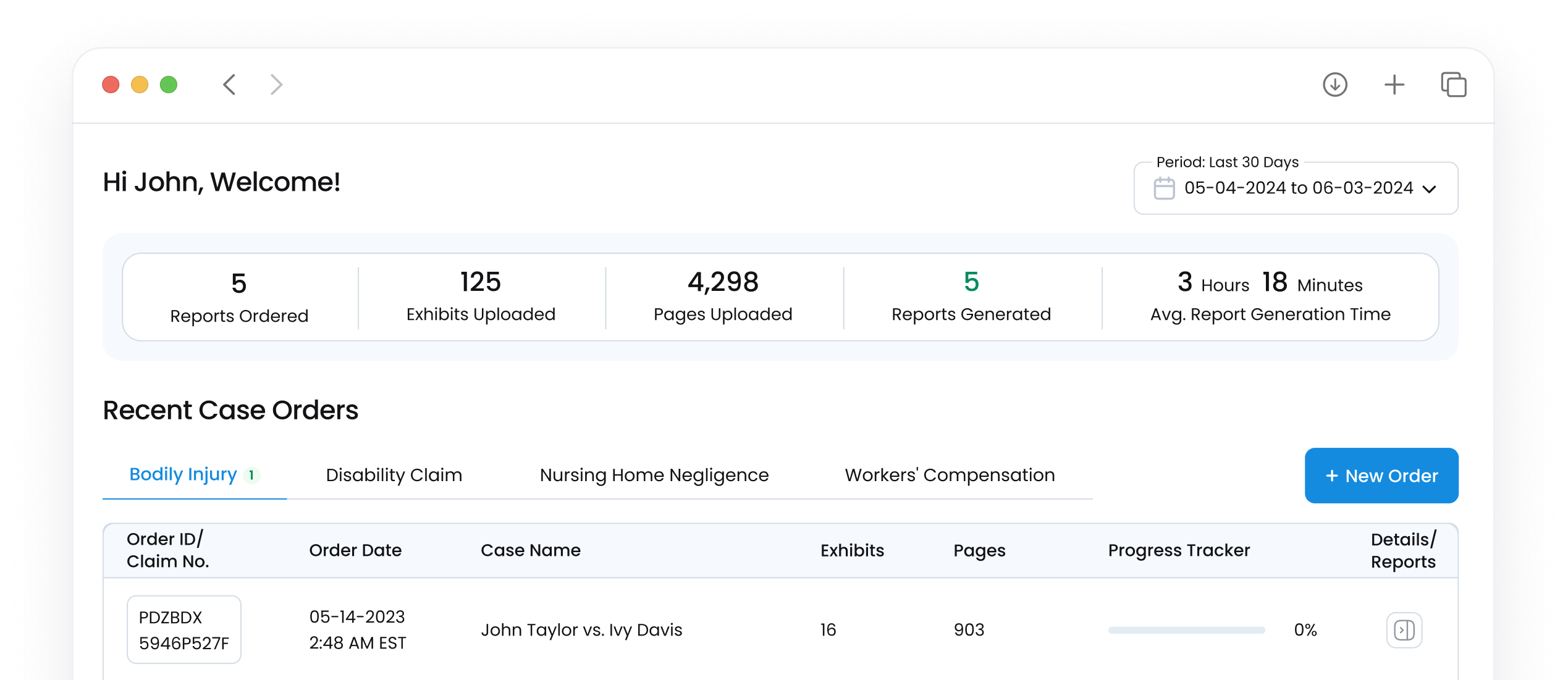Click the calendar icon in period selector

1164,188
